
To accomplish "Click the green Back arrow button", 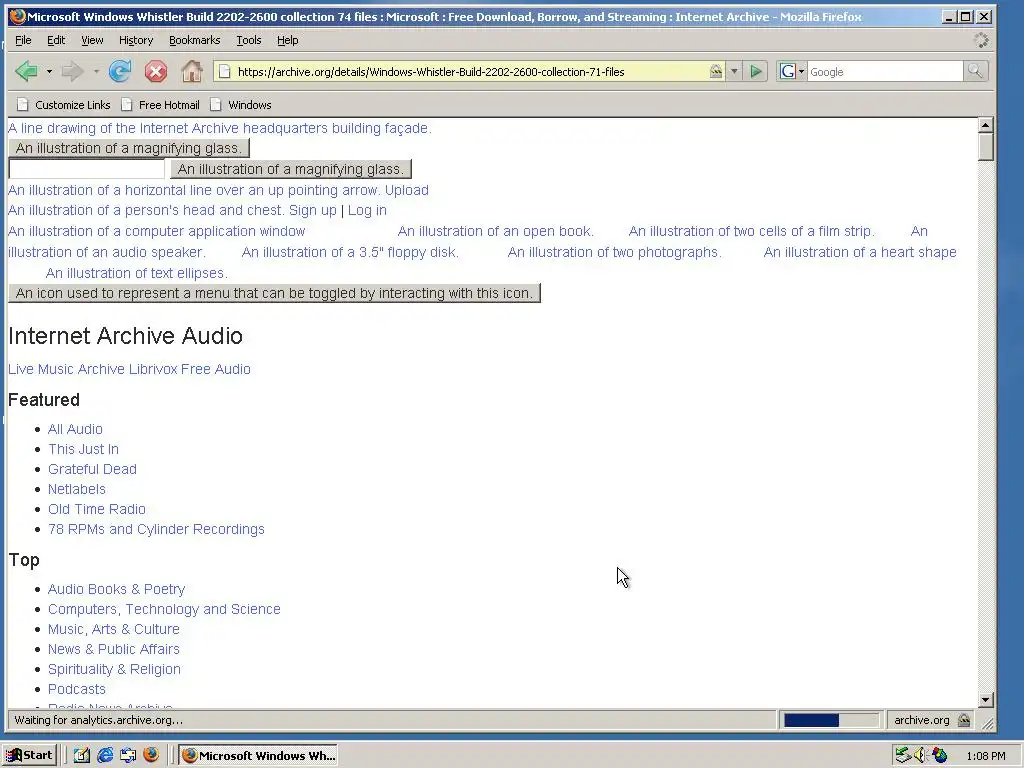I will [27, 71].
